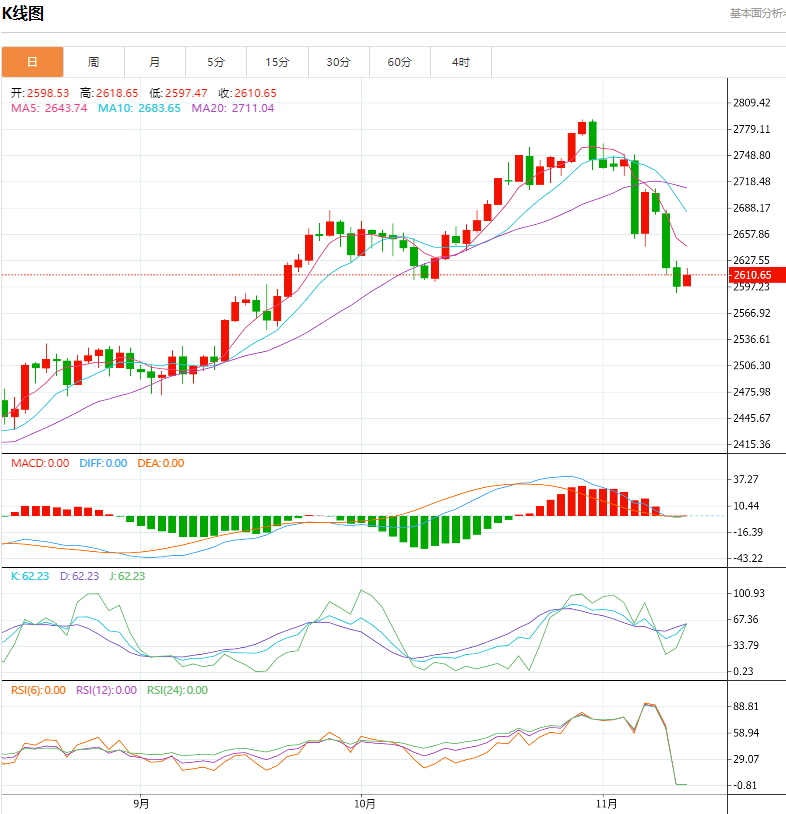Open the 基本面分析 link
The image size is (786, 814).
click(756, 14)
